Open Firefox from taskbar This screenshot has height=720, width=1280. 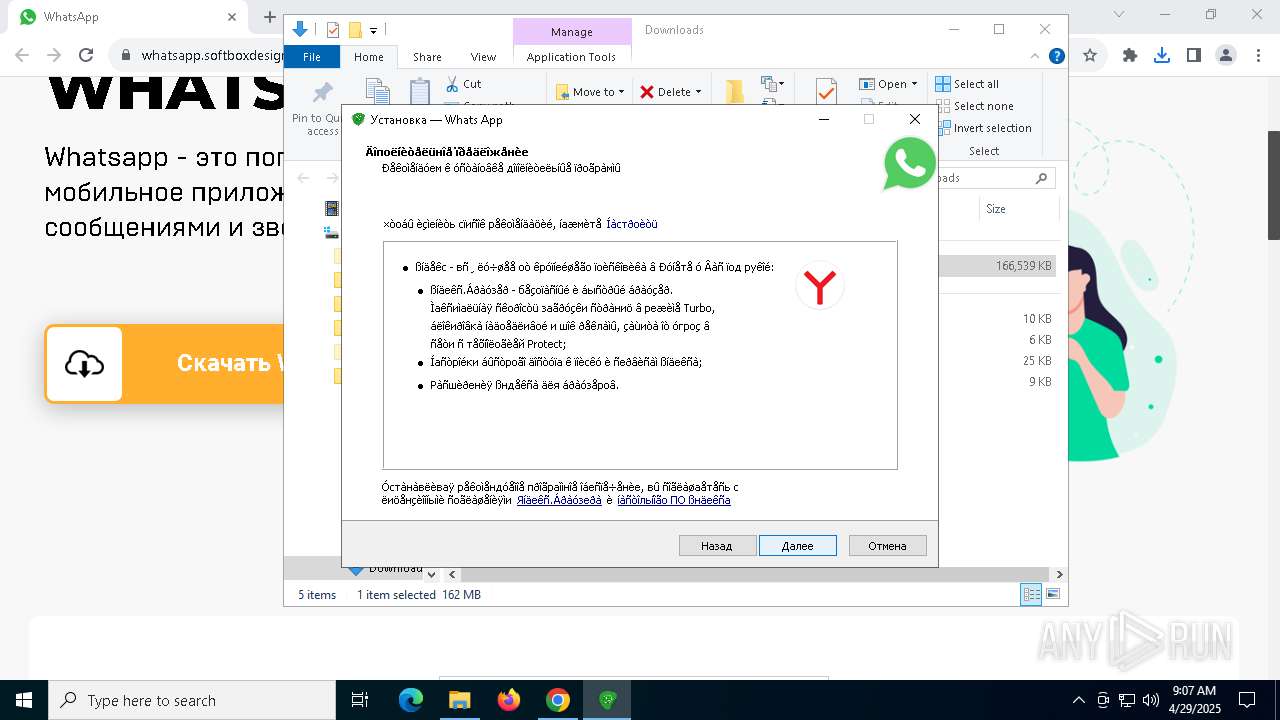click(x=509, y=700)
